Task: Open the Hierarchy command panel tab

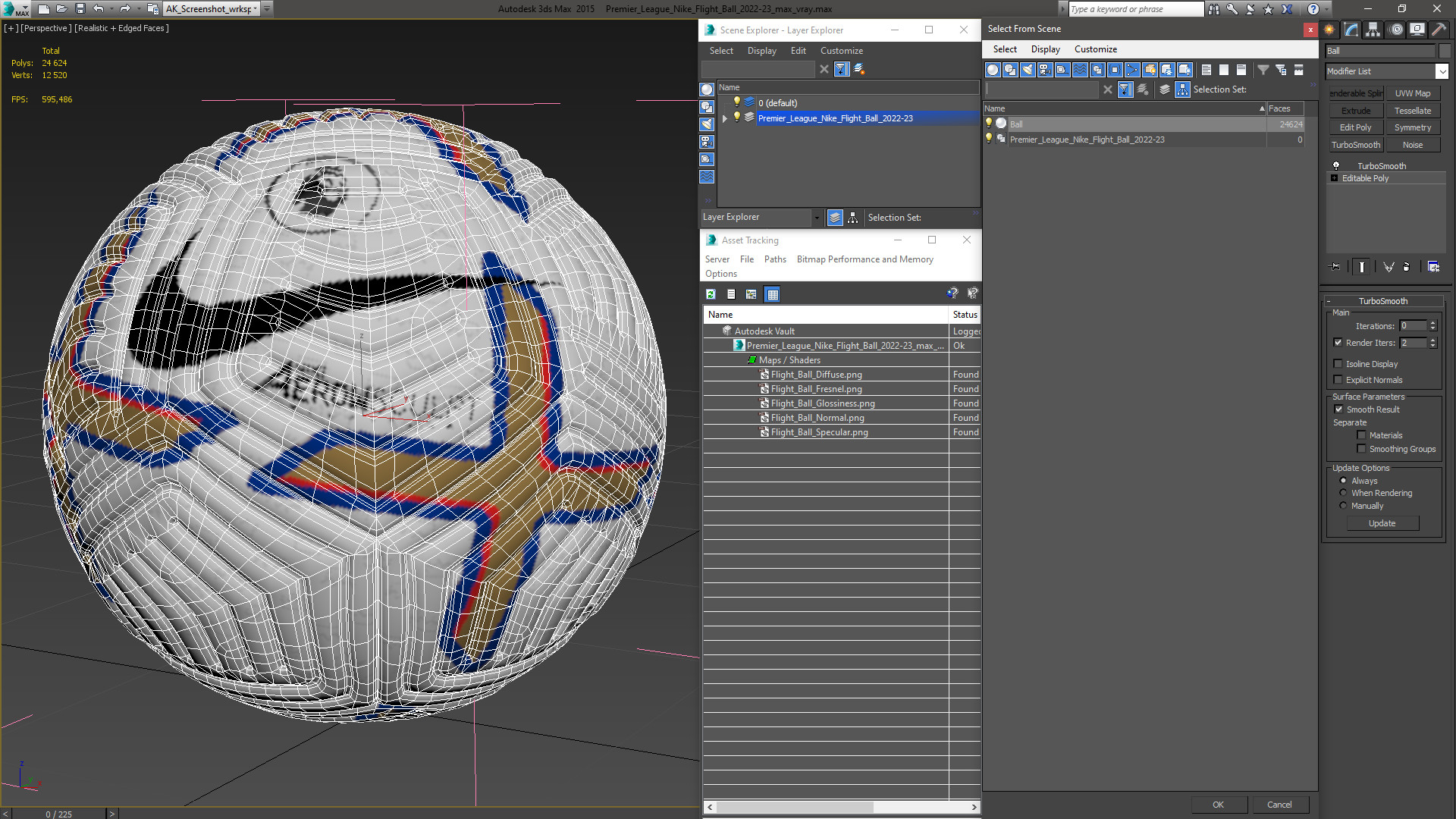Action: pos(1373,30)
